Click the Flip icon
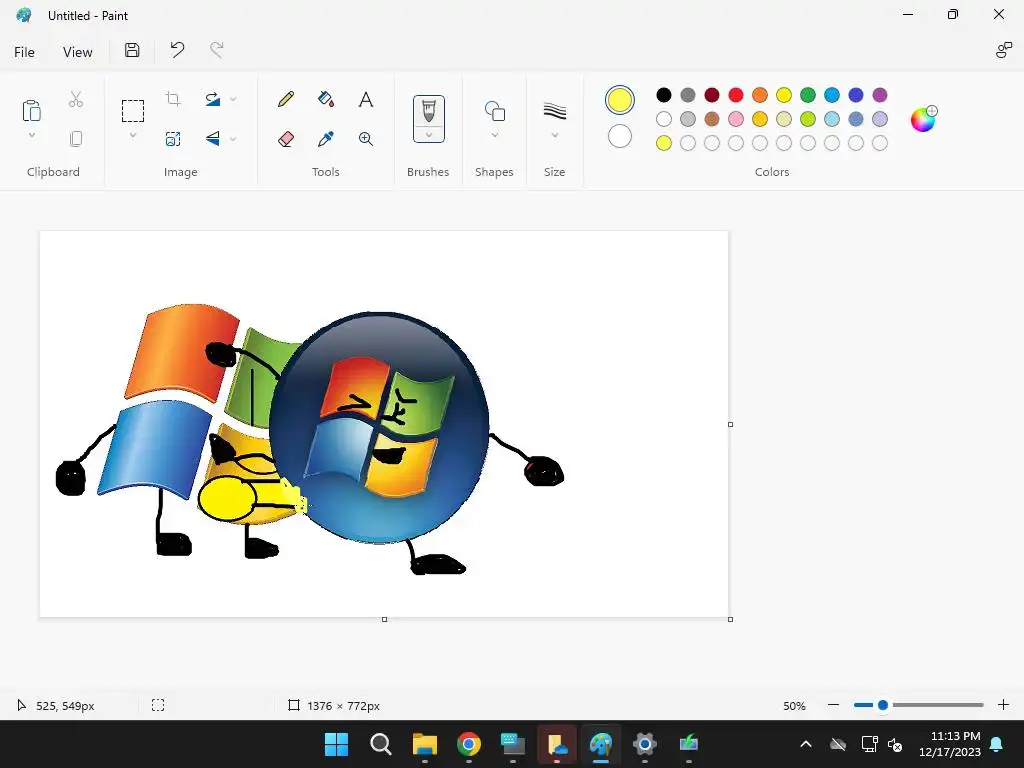This screenshot has width=1024, height=768. tap(213, 138)
